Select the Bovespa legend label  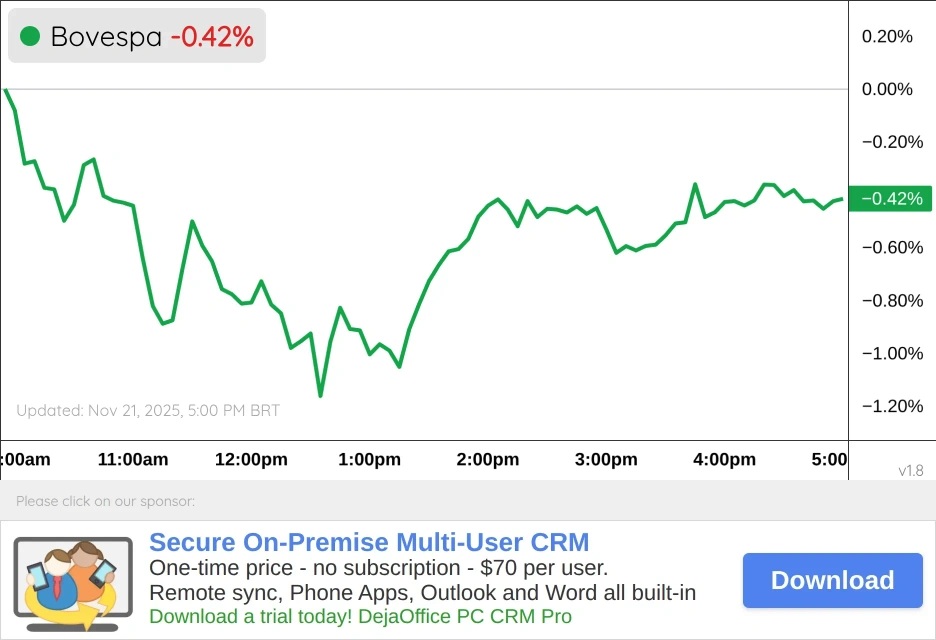[106, 37]
